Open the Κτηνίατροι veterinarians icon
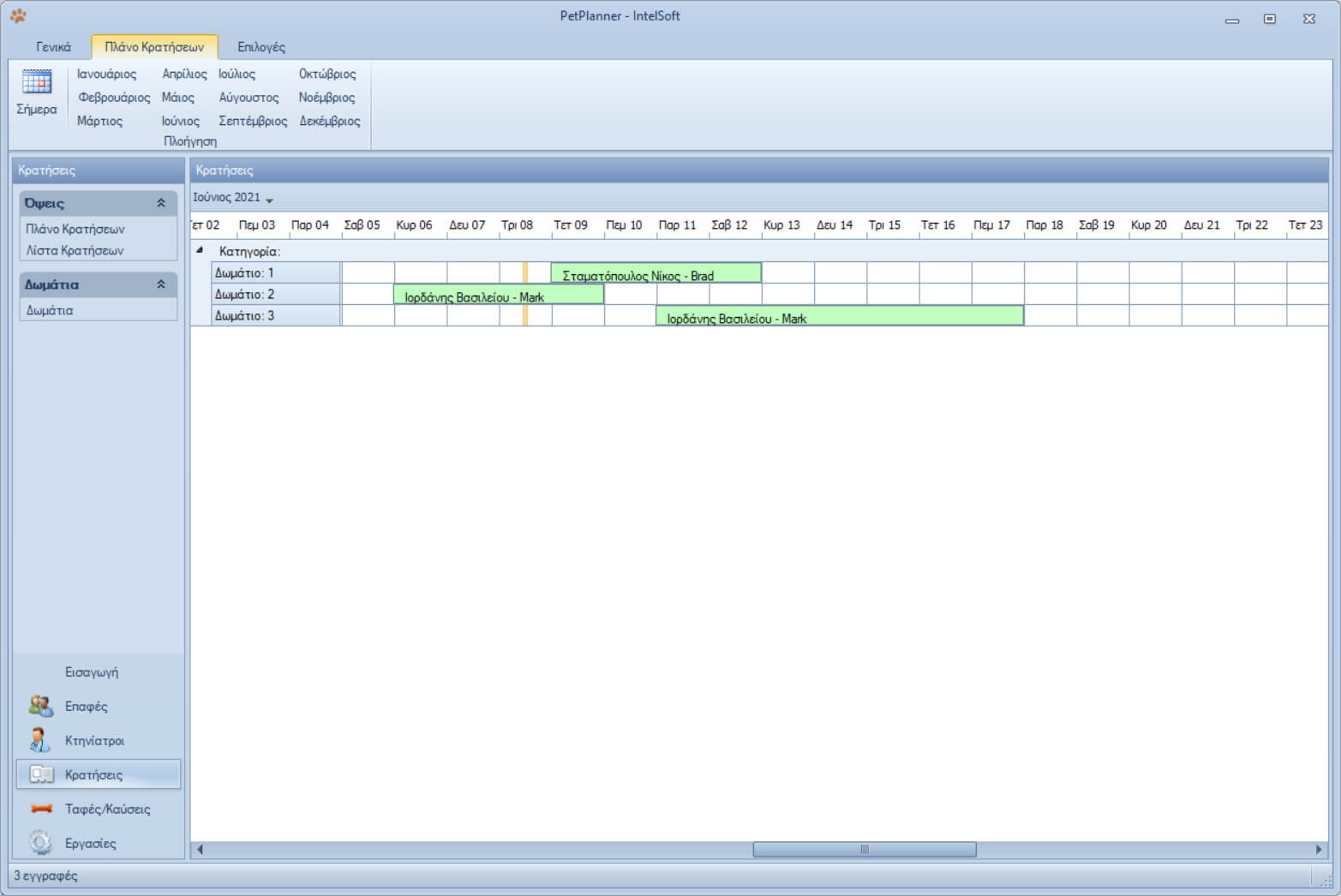This screenshot has height=896, width=1341. [x=40, y=740]
